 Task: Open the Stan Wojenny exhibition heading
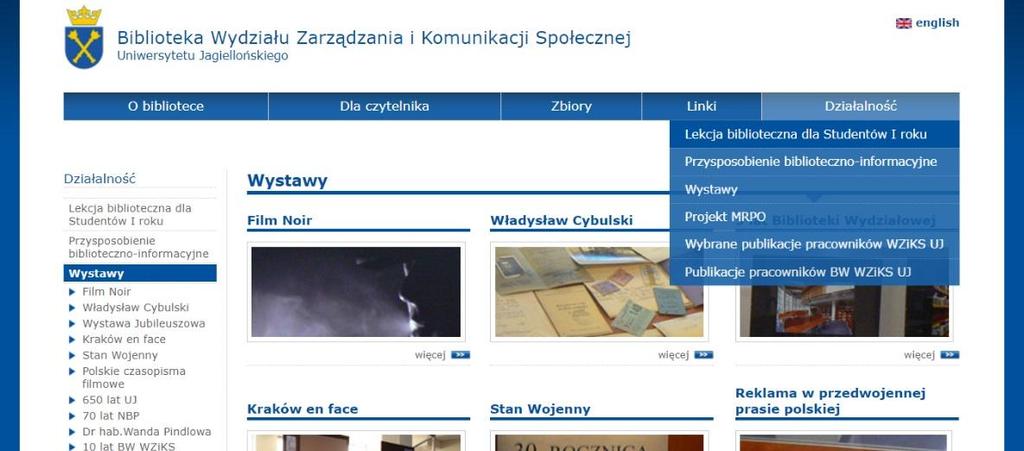pyautogui.click(x=540, y=409)
